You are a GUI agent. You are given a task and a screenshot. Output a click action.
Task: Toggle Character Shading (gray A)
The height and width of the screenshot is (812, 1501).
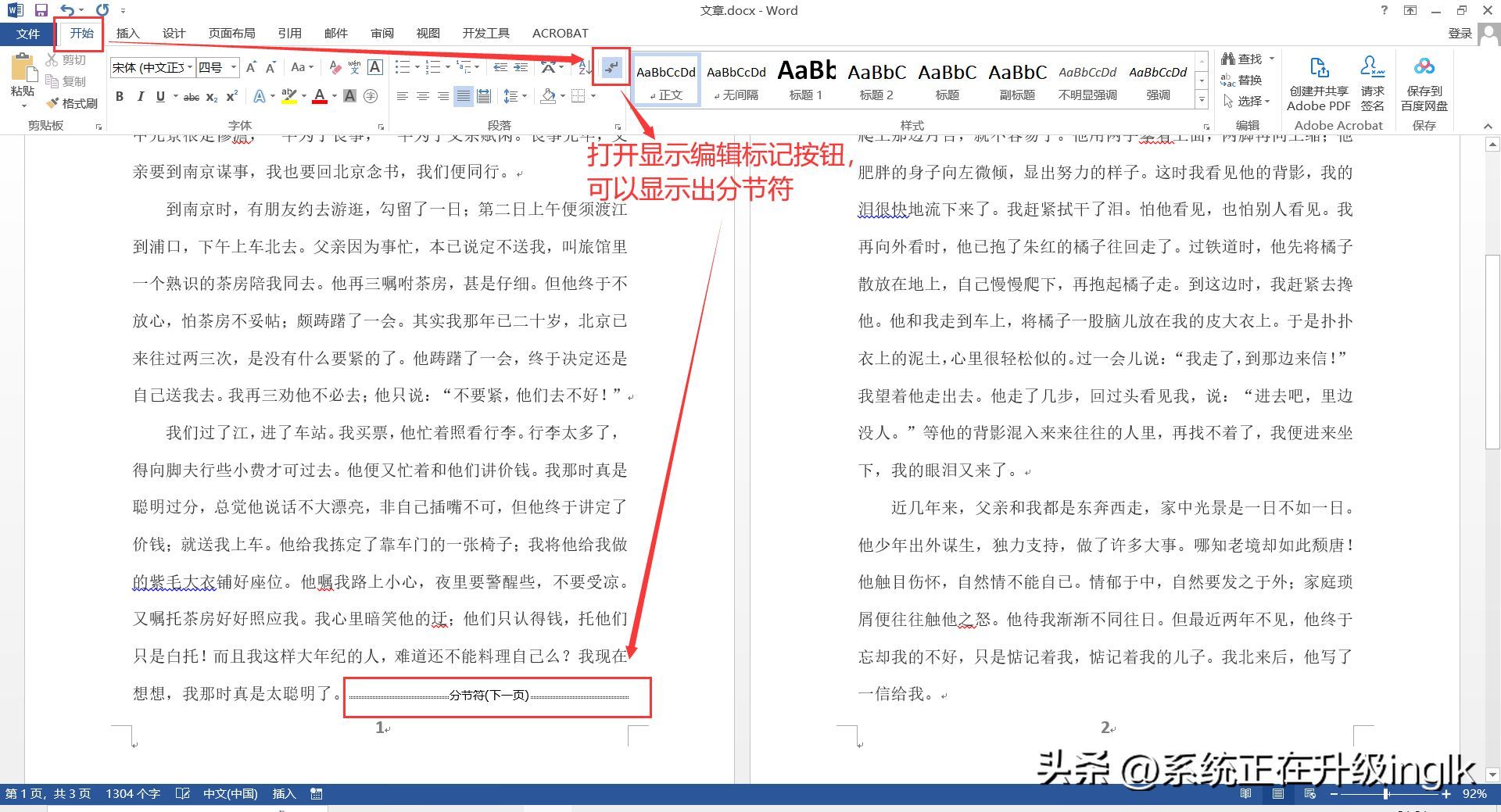350,96
